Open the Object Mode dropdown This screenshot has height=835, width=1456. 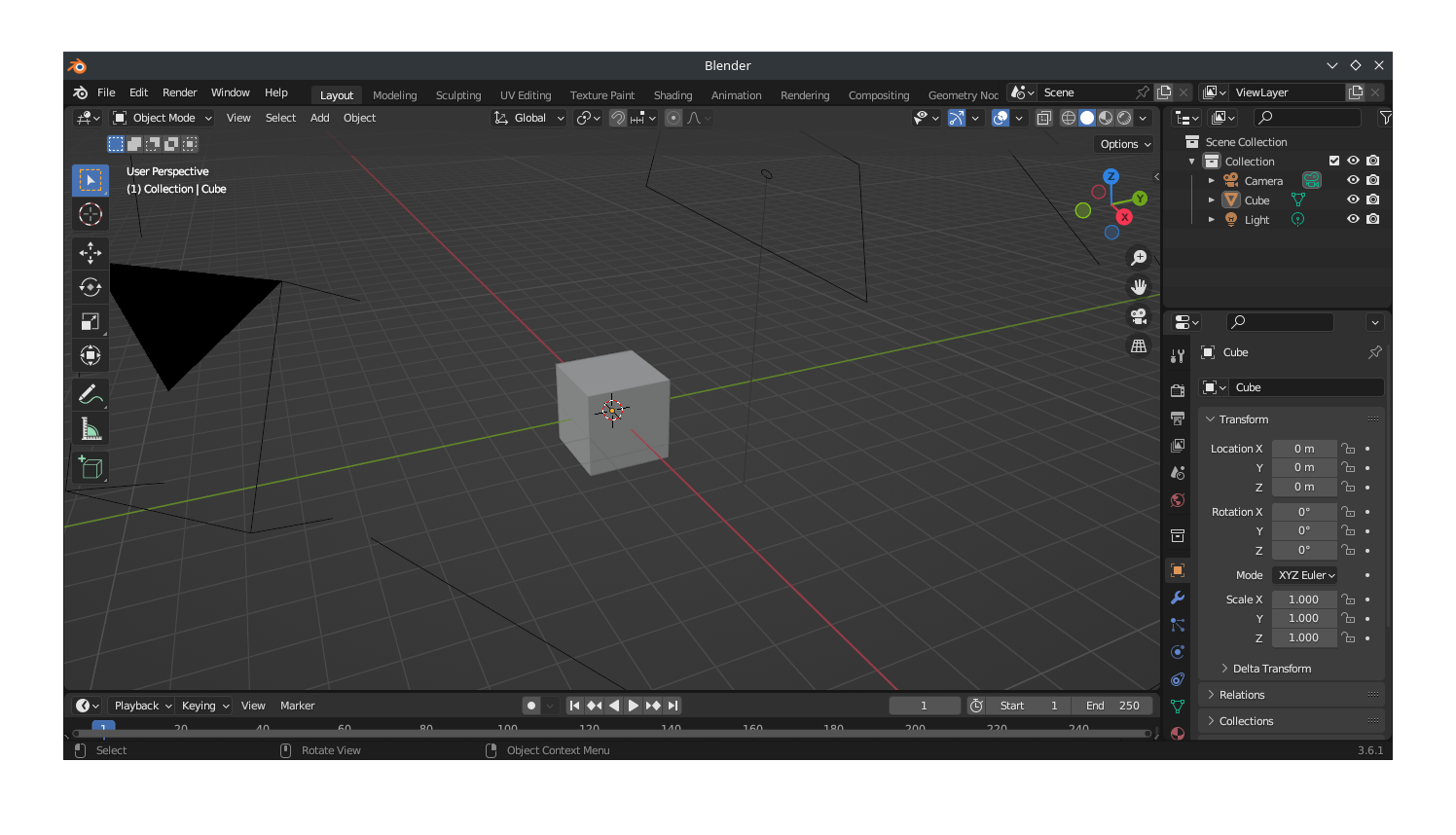tap(163, 118)
